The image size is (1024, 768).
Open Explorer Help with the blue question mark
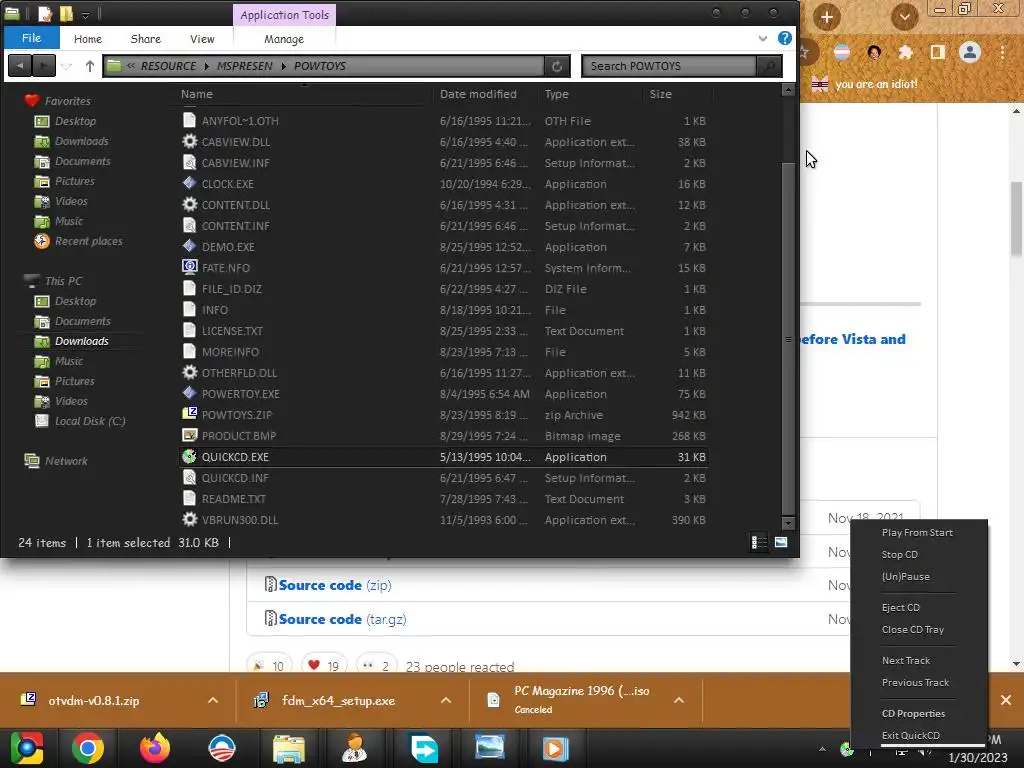pos(785,38)
